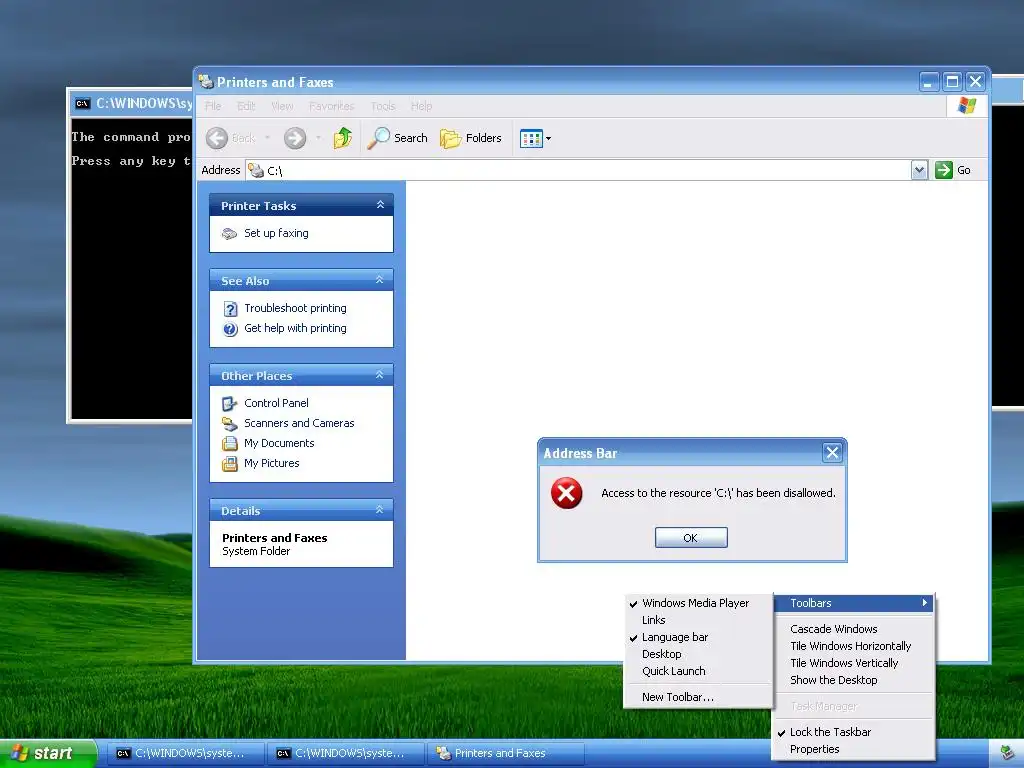
Task: Click the My Documents folder icon
Action: [x=229, y=443]
